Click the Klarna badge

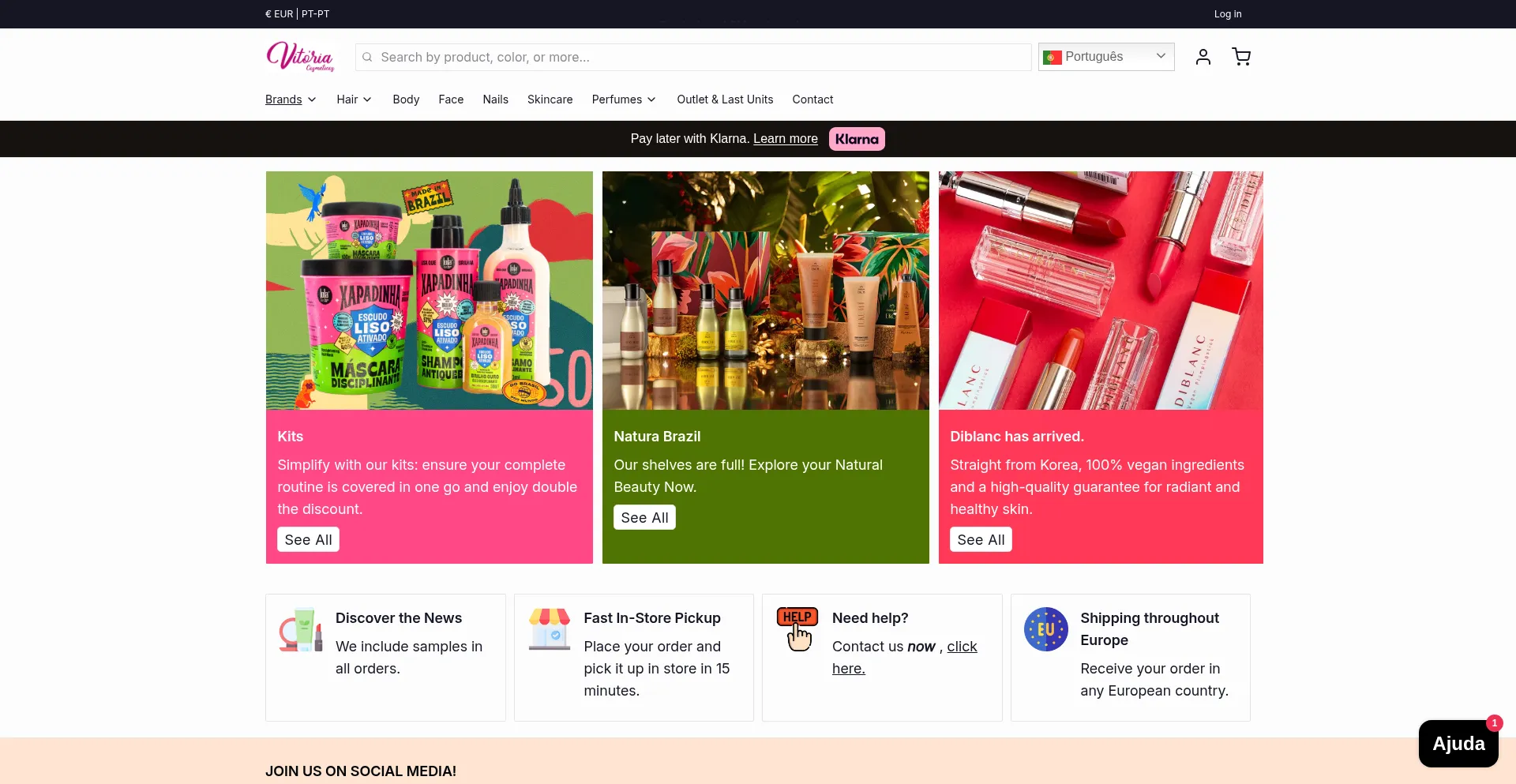tap(857, 139)
